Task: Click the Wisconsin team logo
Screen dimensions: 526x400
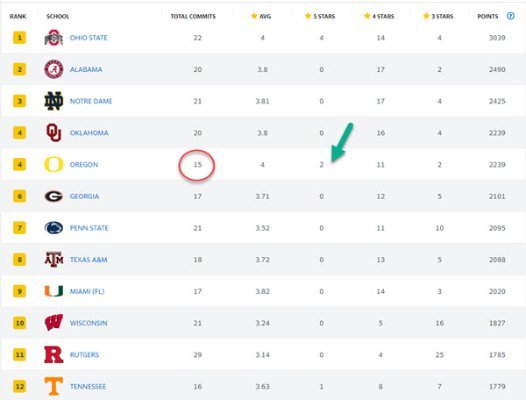Action: click(54, 323)
